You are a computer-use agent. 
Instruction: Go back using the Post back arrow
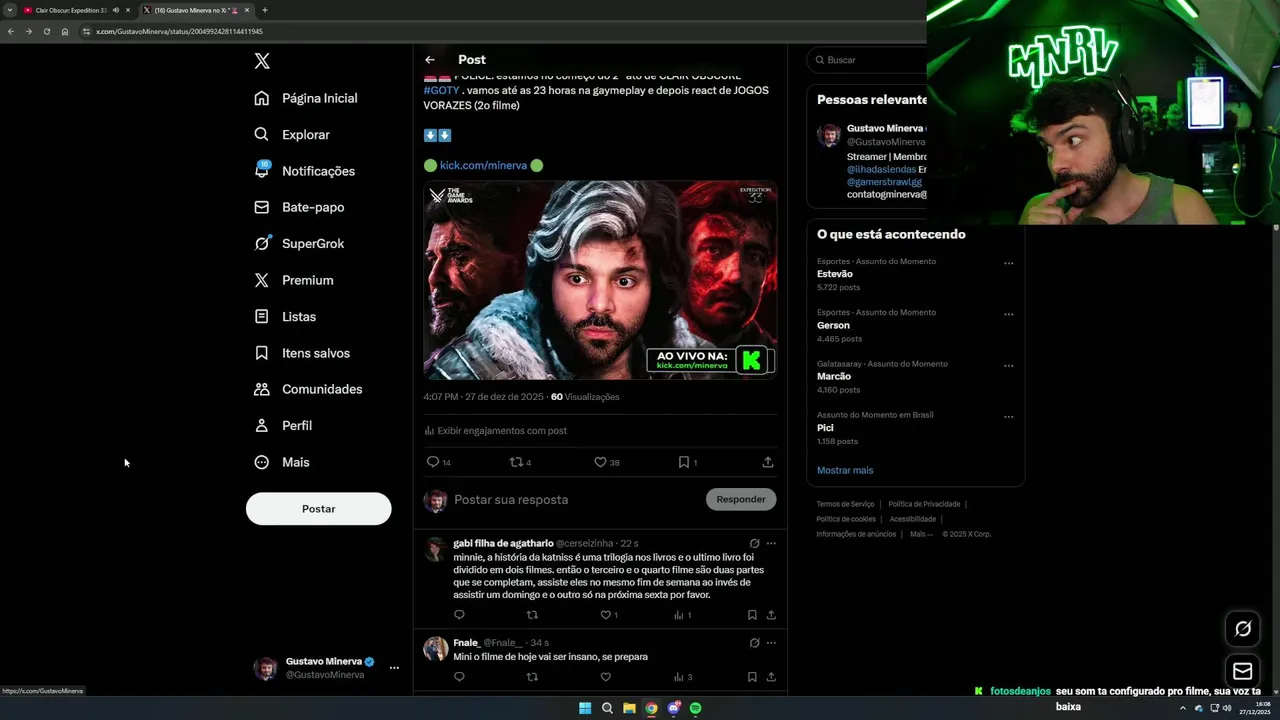click(x=429, y=60)
